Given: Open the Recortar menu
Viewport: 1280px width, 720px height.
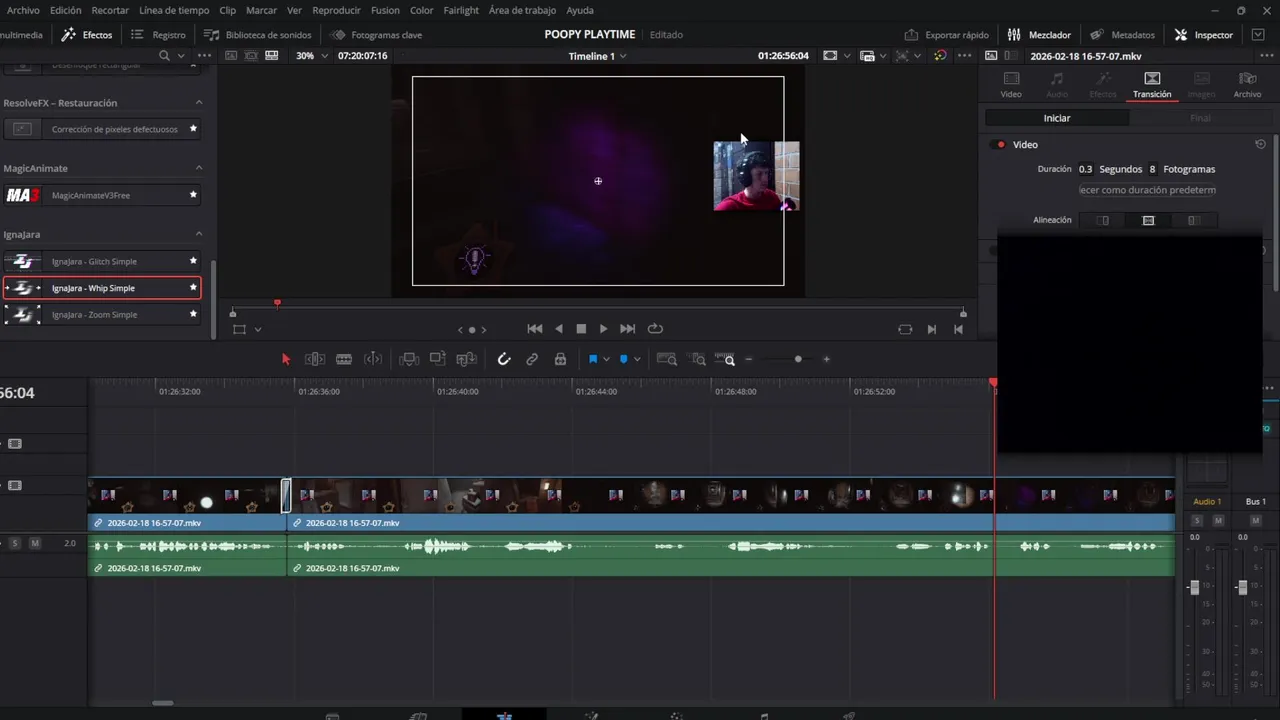Looking at the screenshot, I should click(x=110, y=10).
